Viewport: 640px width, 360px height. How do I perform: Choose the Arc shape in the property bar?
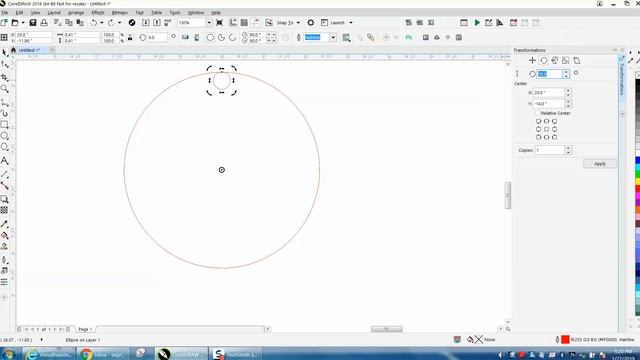[232, 38]
